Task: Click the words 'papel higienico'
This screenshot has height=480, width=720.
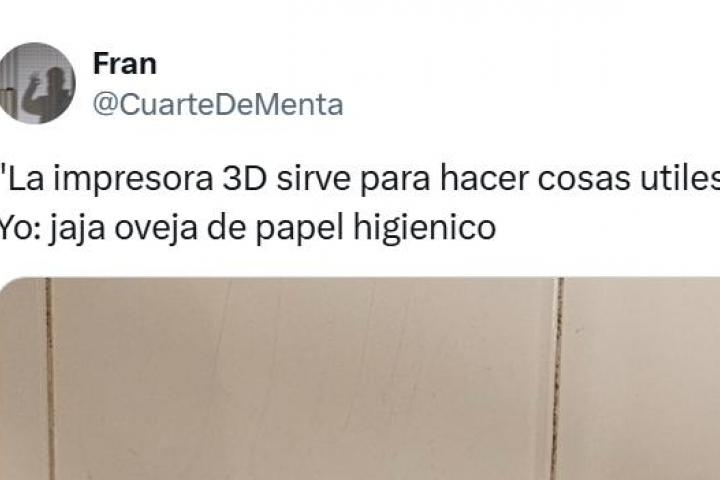Action: pos(376,227)
